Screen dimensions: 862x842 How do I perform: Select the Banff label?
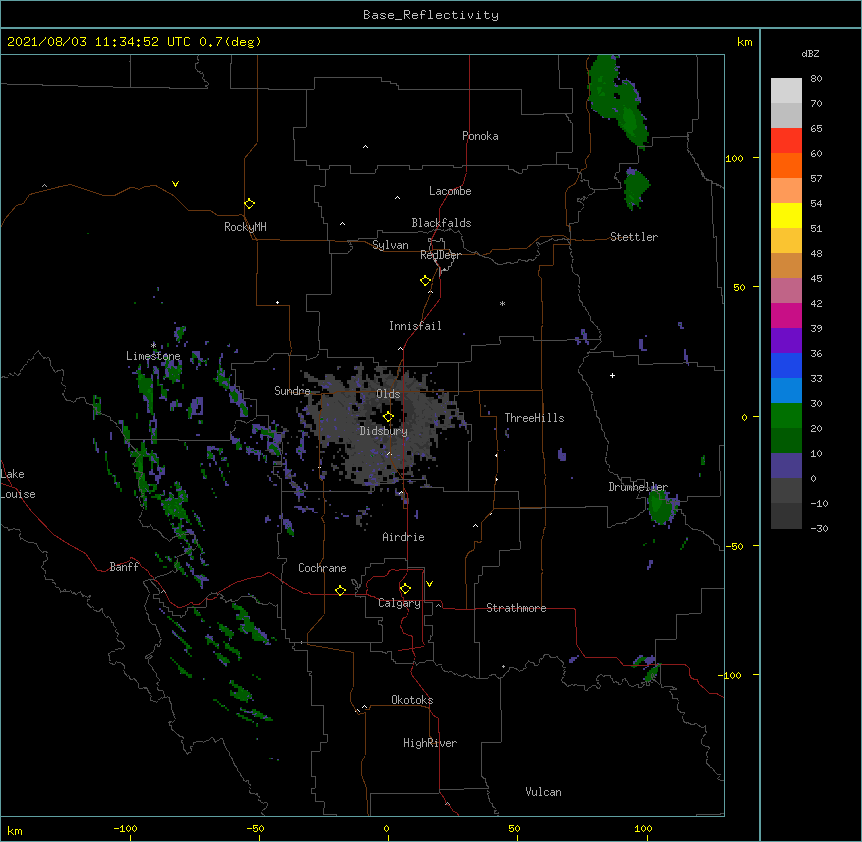(124, 567)
